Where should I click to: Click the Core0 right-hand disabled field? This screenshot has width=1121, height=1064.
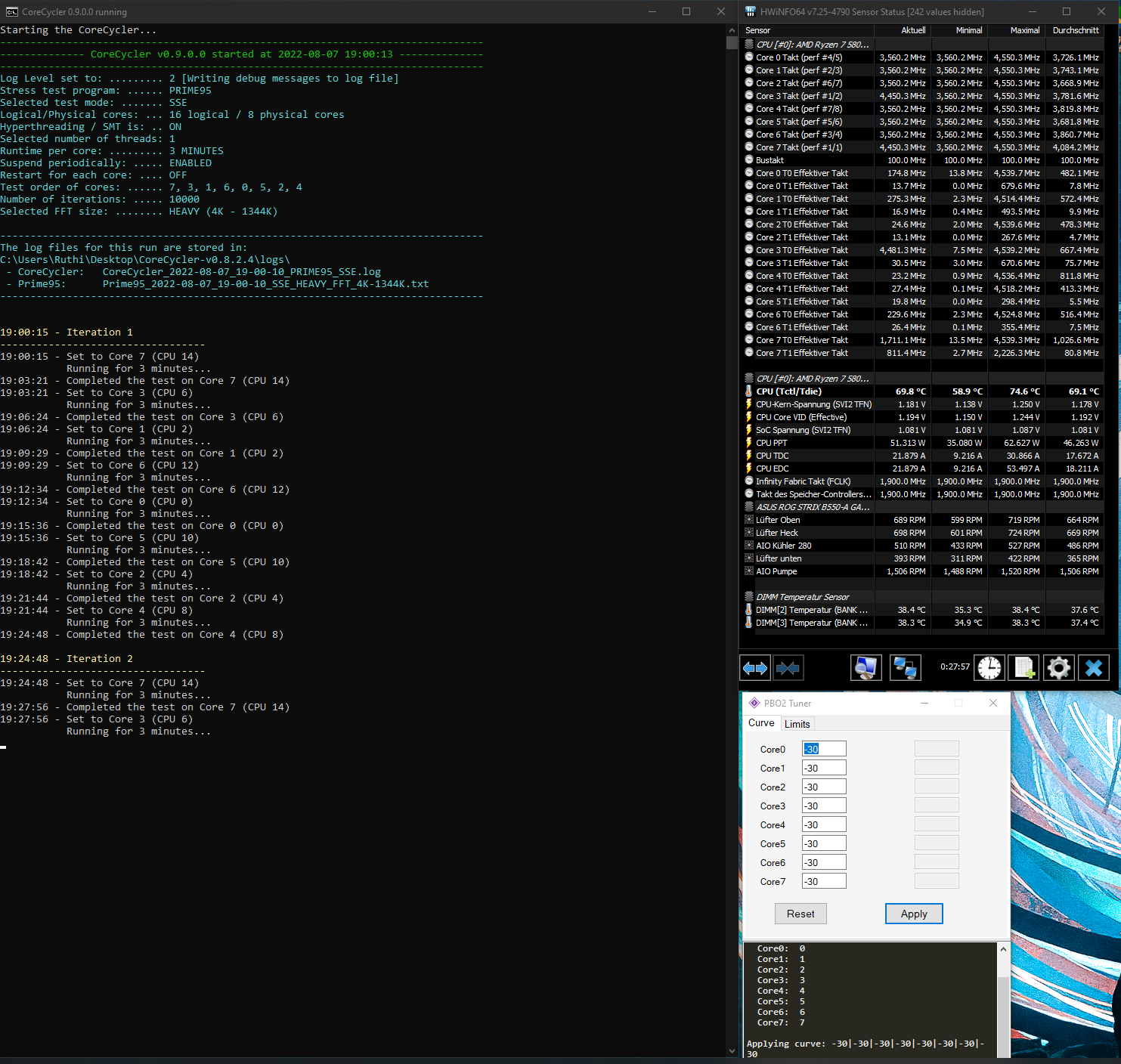(x=937, y=749)
